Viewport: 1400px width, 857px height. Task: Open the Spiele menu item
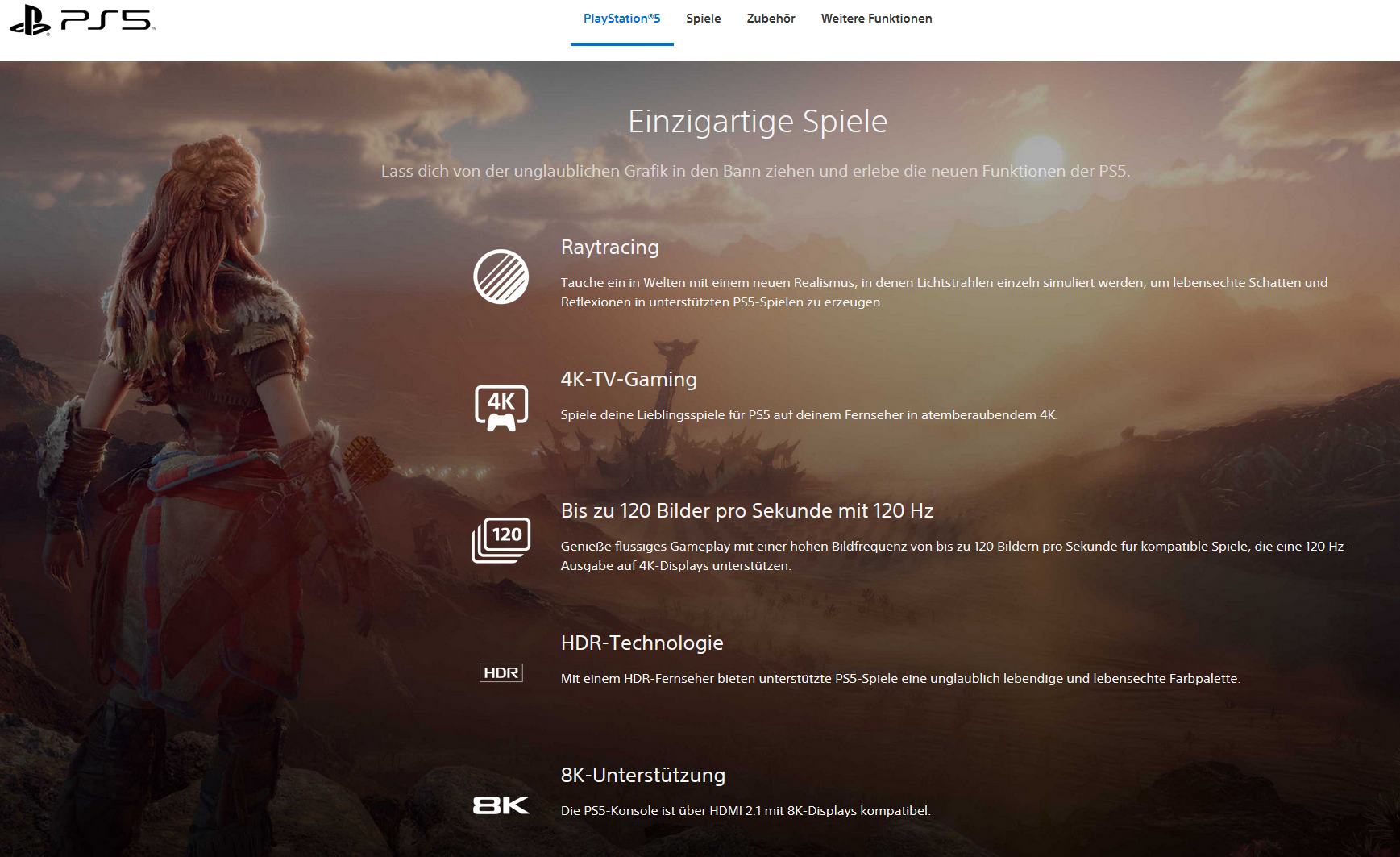703,19
